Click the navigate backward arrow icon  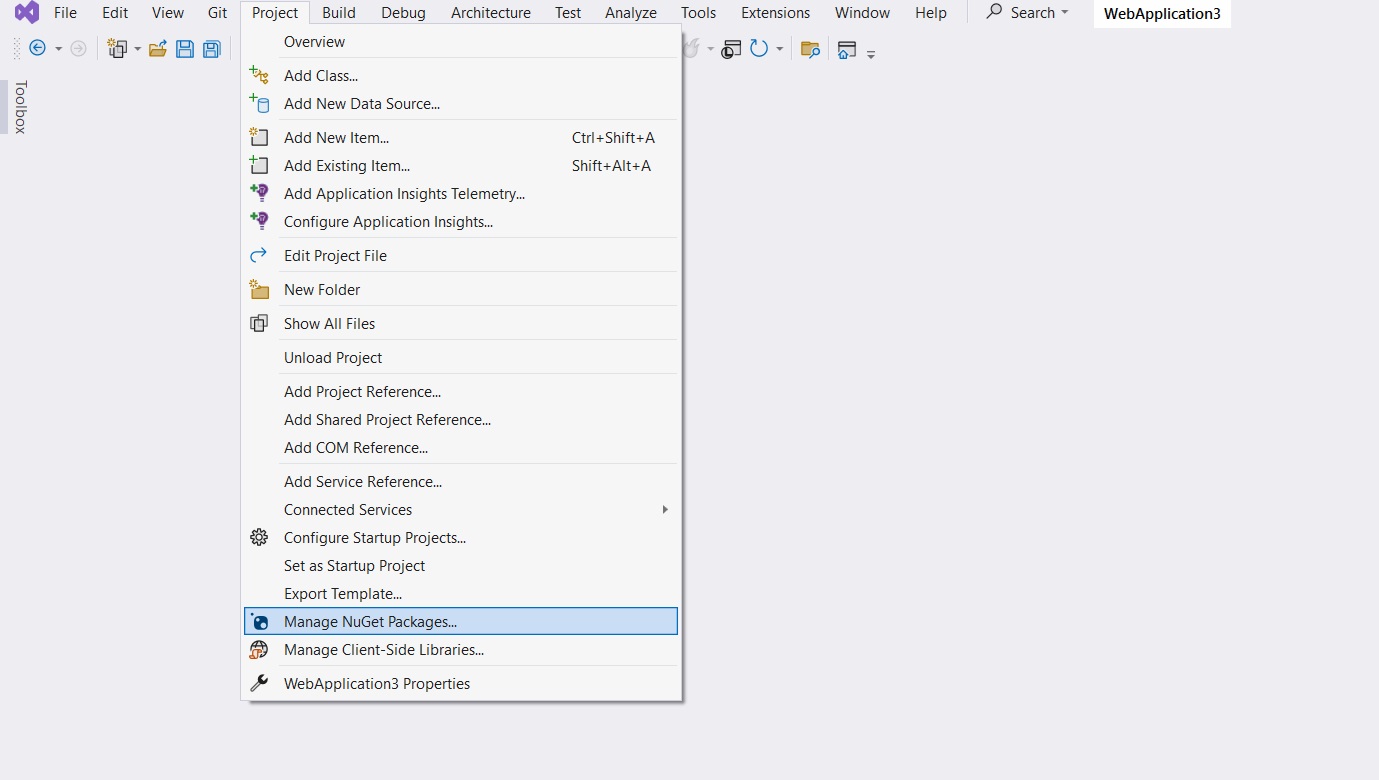point(38,49)
